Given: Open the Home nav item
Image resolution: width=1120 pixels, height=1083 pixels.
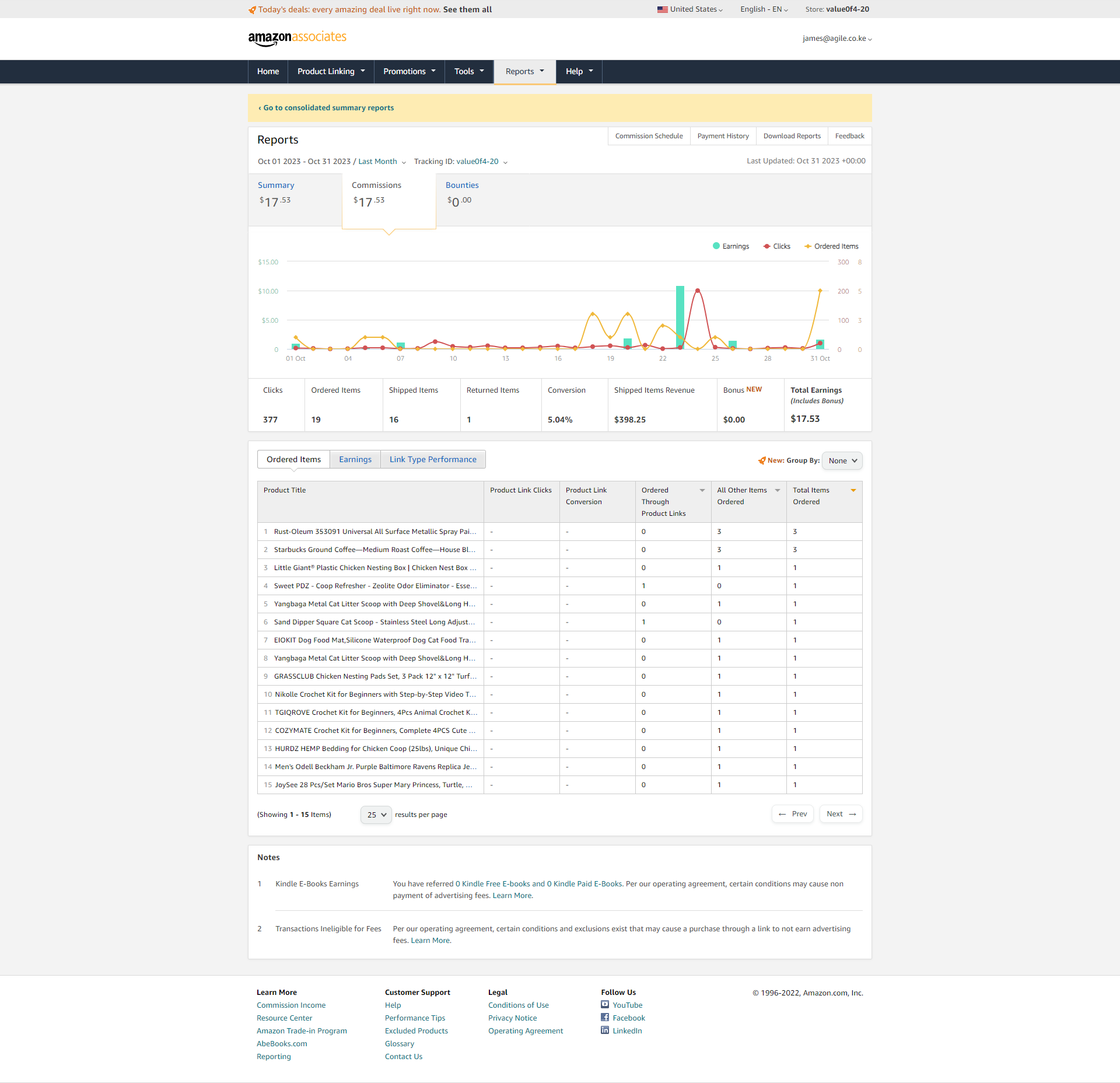Looking at the screenshot, I should point(268,71).
